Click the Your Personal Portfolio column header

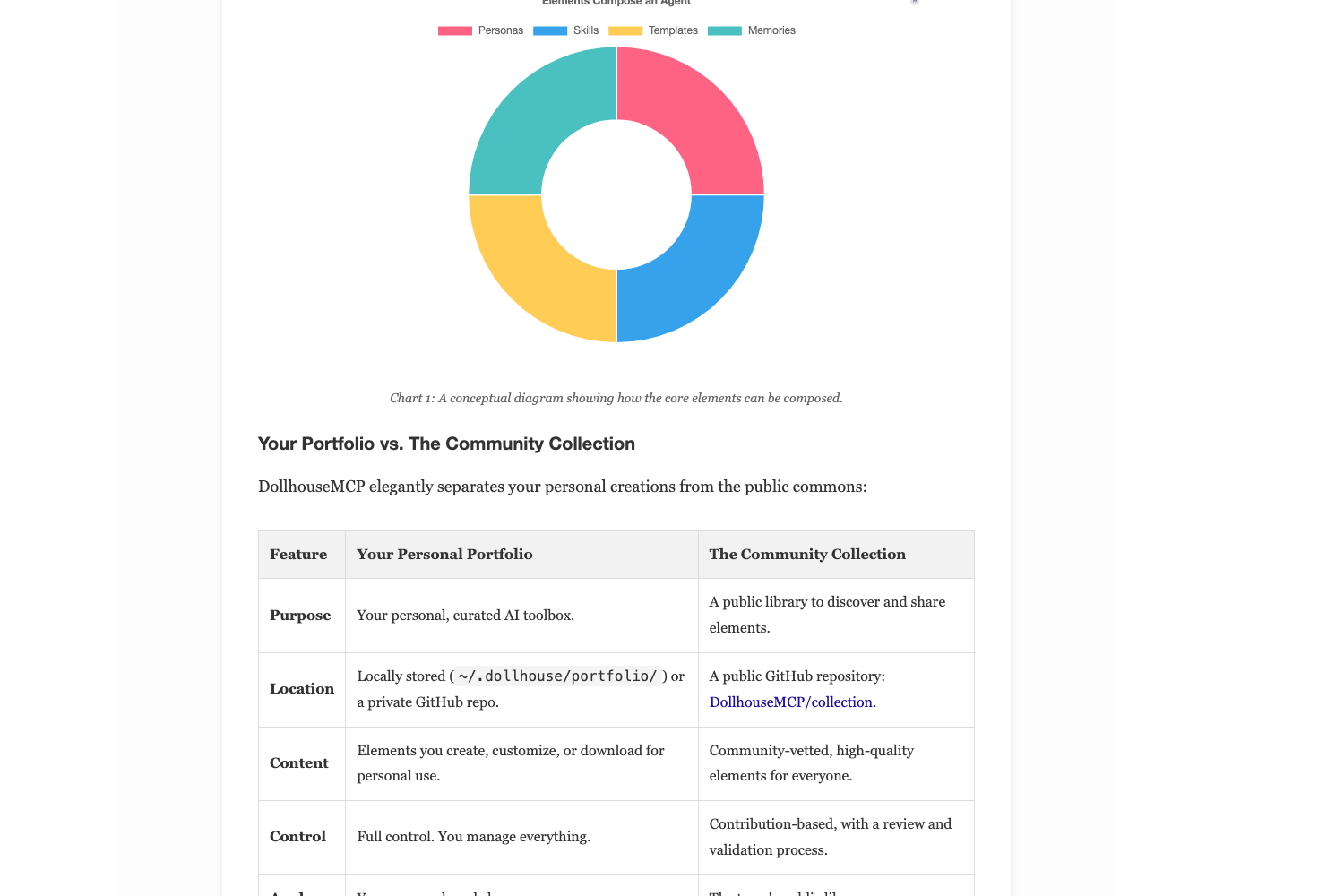pyautogui.click(x=444, y=555)
